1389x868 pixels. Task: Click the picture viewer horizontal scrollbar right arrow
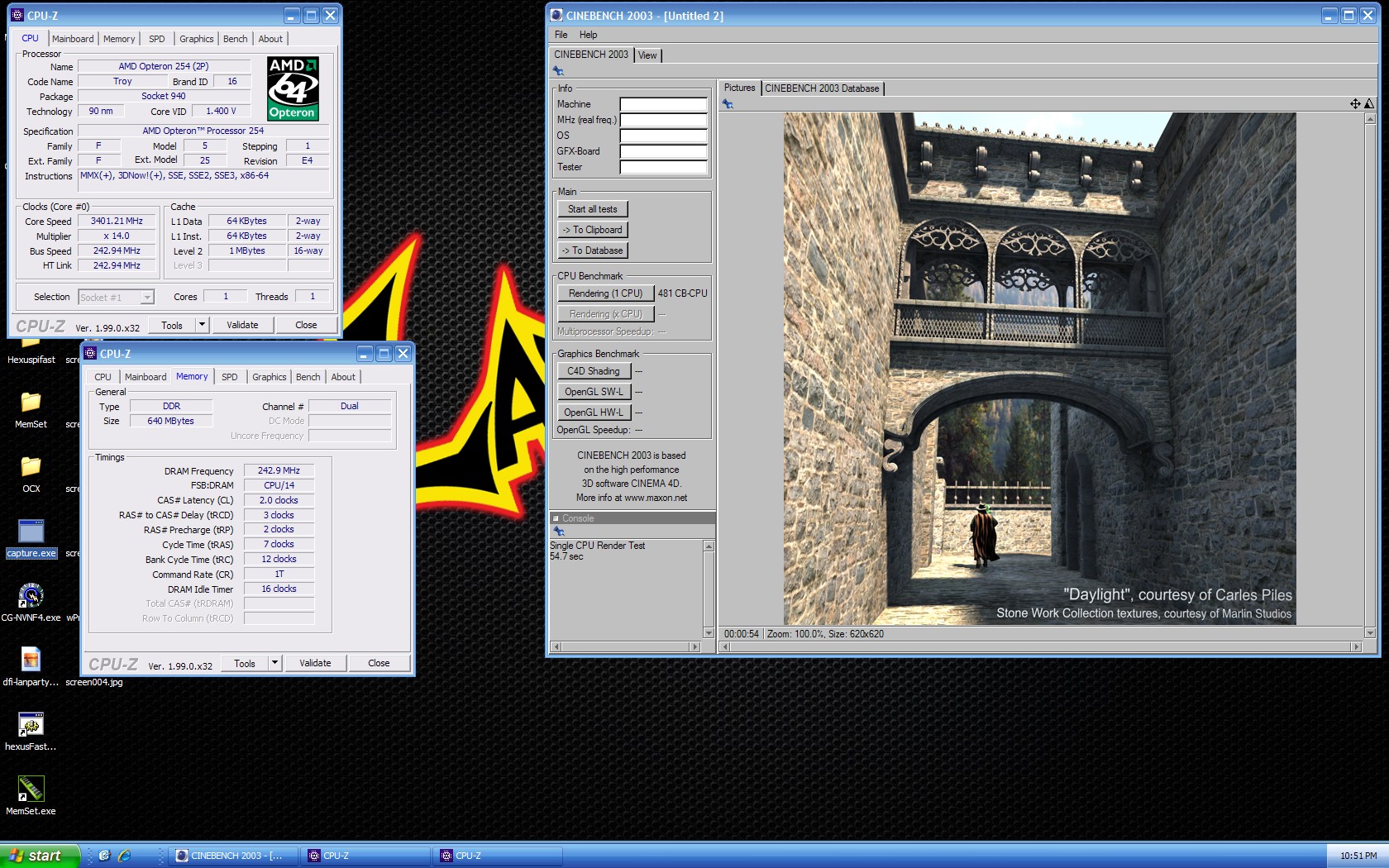click(1355, 646)
